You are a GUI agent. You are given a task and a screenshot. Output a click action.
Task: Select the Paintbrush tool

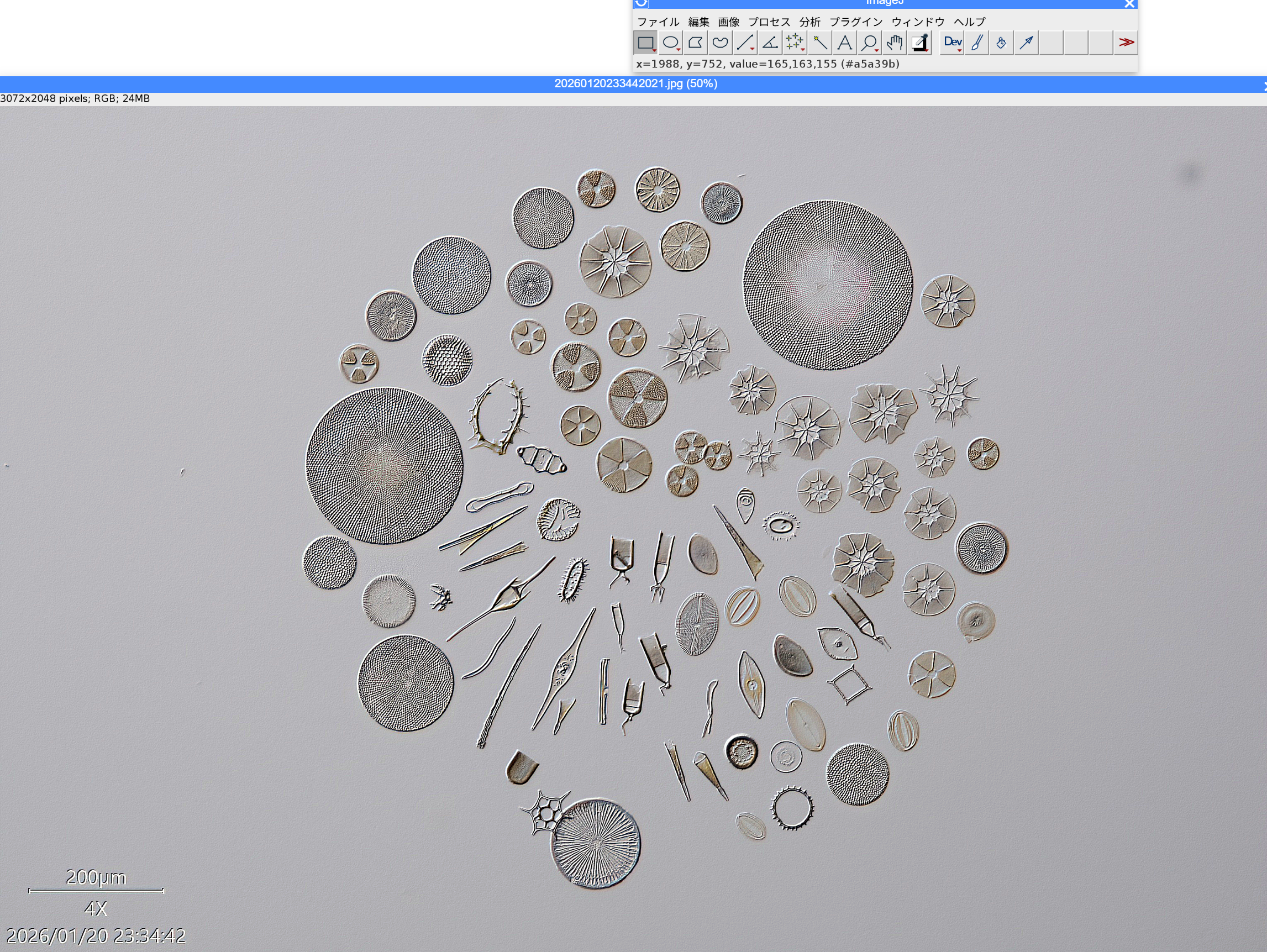[x=977, y=43]
